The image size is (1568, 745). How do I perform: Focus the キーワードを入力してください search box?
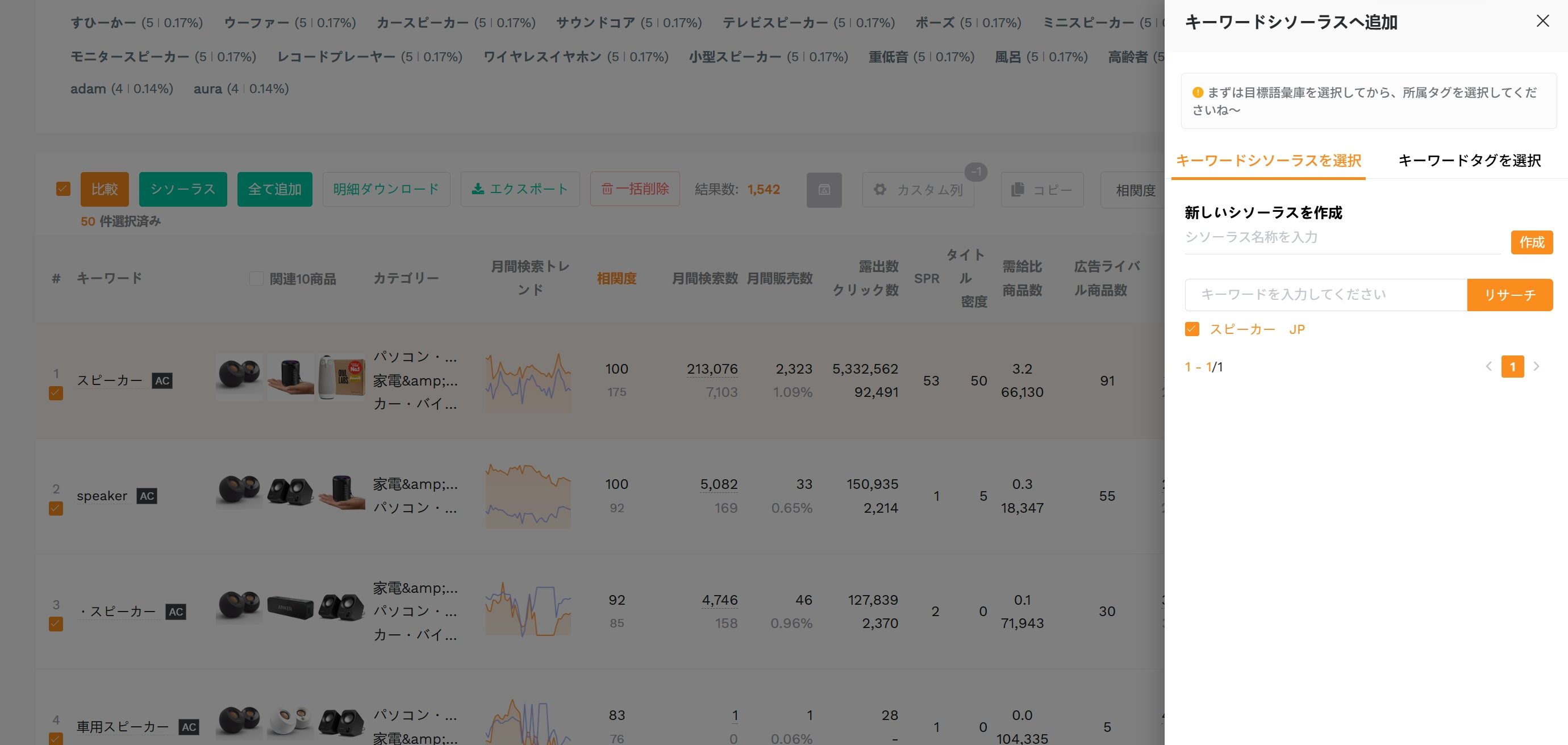[x=1326, y=295]
